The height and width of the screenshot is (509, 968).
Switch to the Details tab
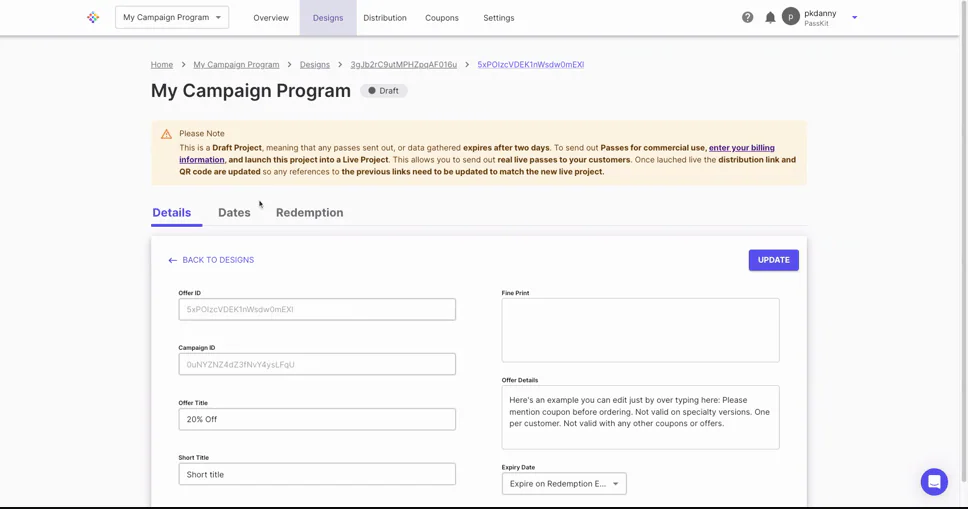click(172, 212)
